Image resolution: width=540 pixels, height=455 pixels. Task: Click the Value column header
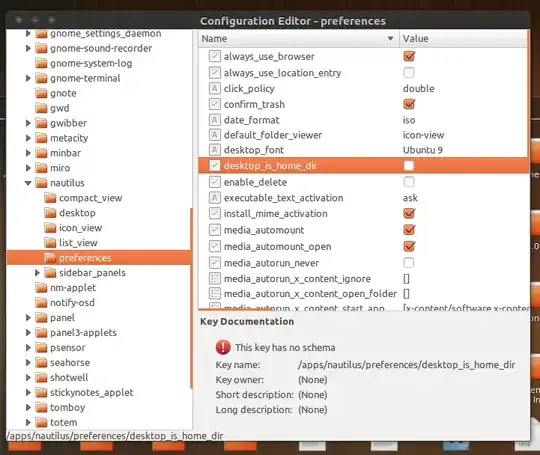coord(463,39)
